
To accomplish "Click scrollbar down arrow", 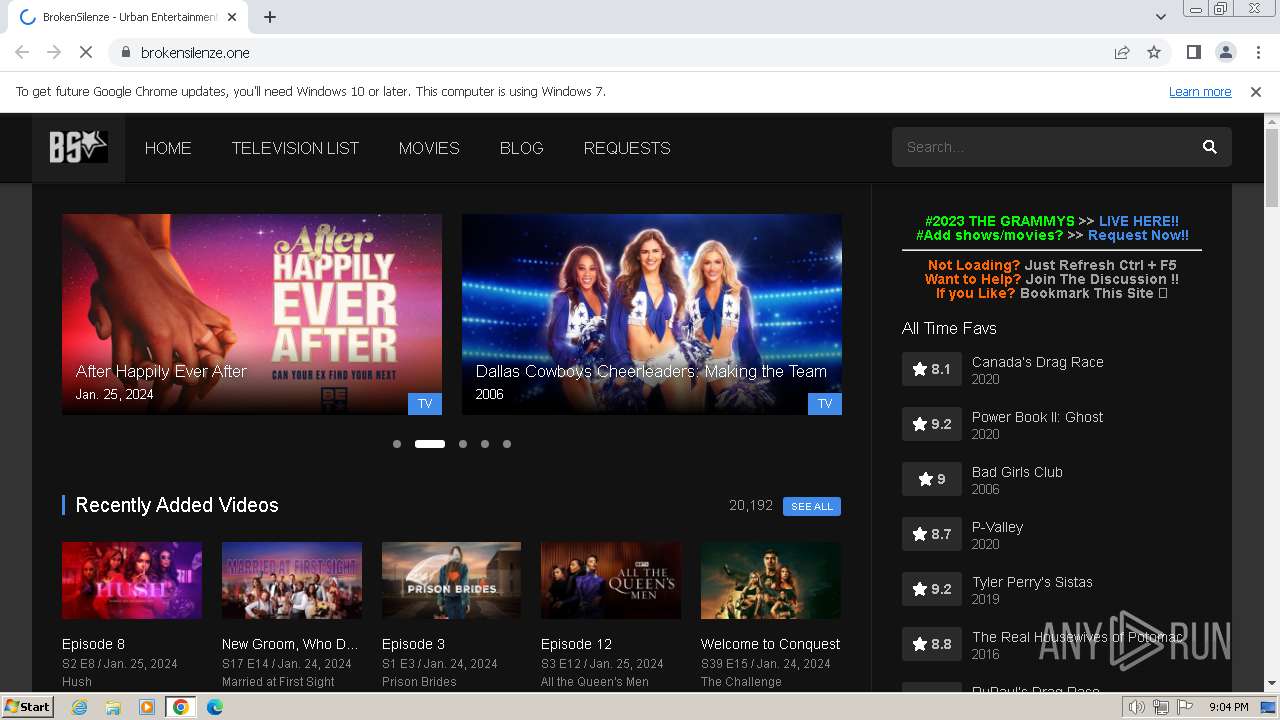I will click(x=1272, y=684).
